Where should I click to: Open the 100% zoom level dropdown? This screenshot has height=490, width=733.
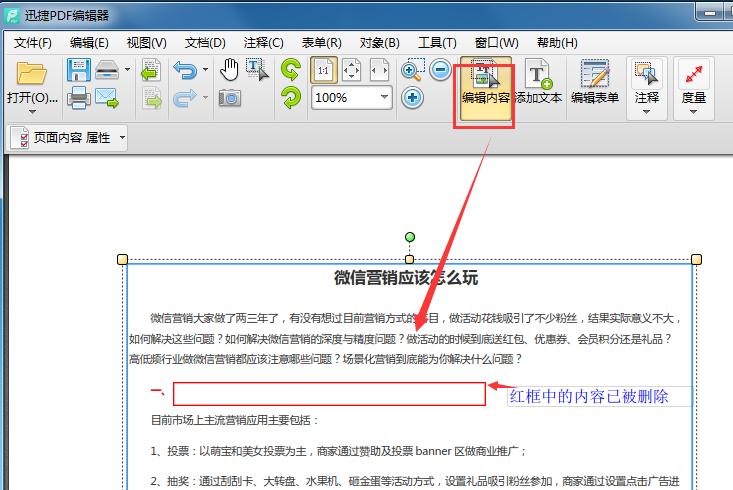click(x=384, y=97)
